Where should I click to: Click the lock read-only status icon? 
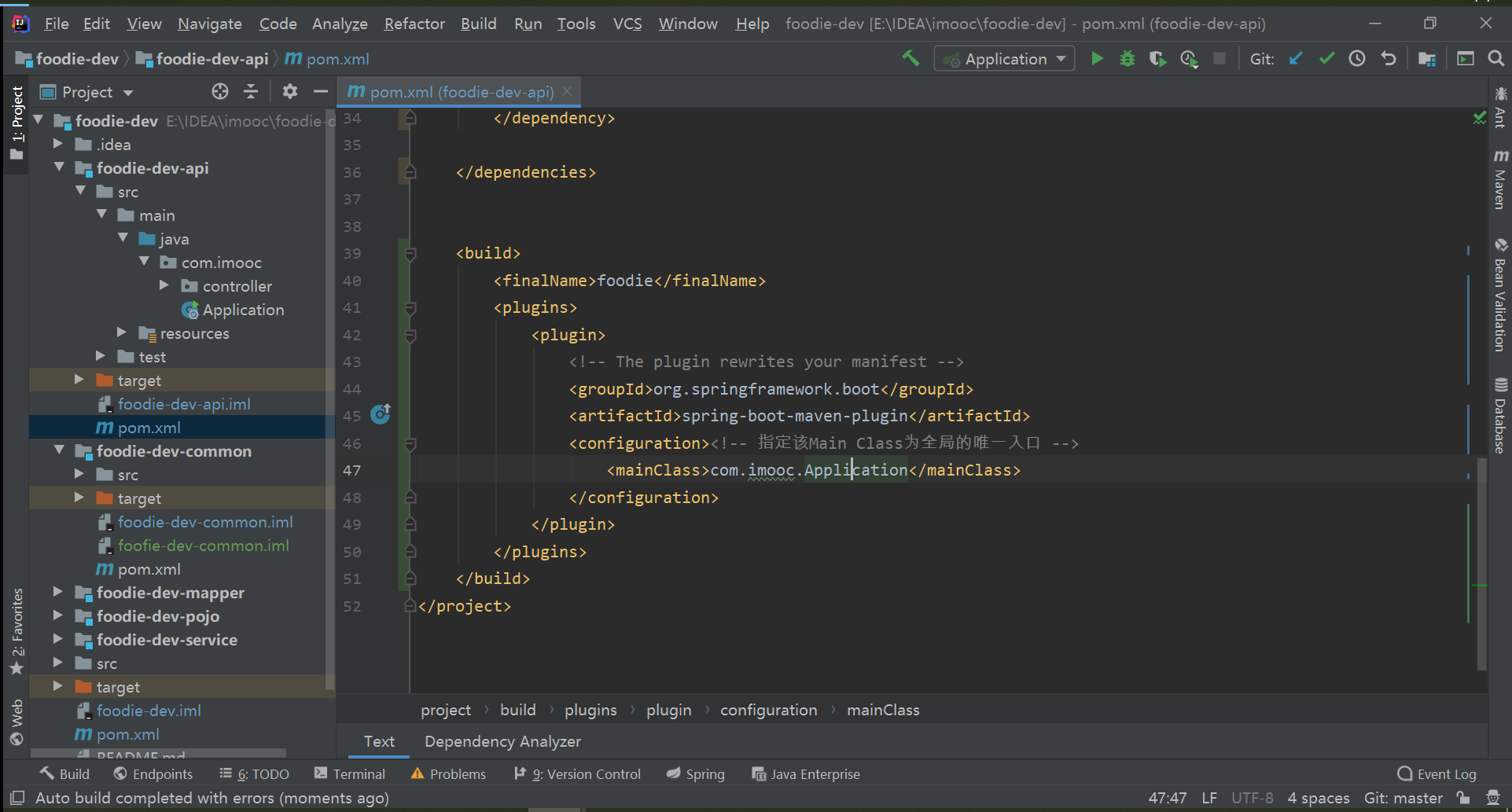(1463, 798)
